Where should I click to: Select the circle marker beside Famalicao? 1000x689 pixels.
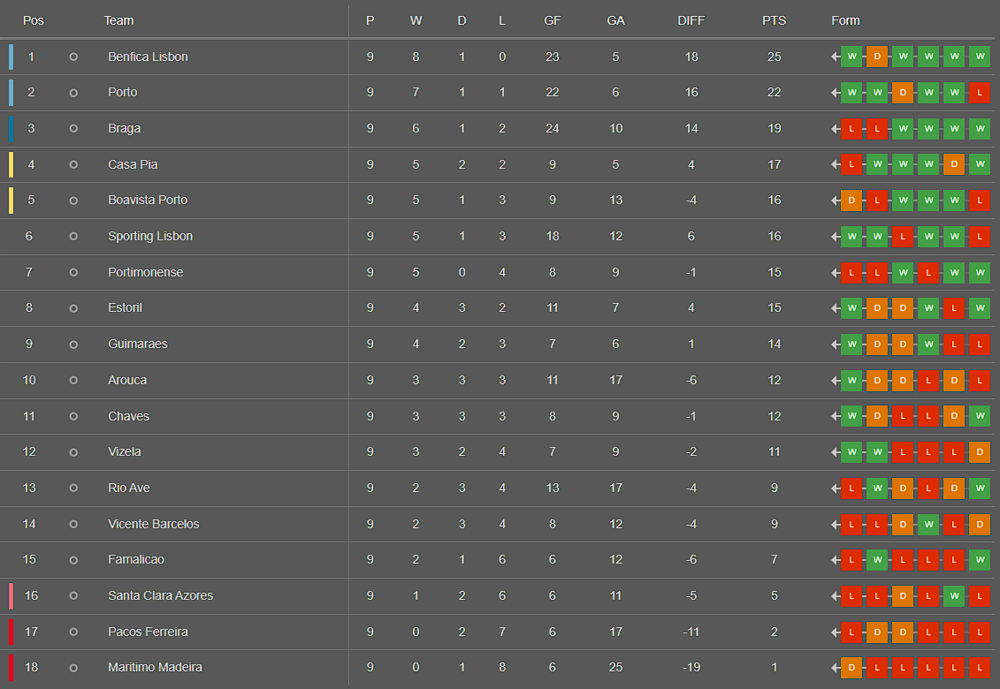pyautogui.click(x=73, y=560)
